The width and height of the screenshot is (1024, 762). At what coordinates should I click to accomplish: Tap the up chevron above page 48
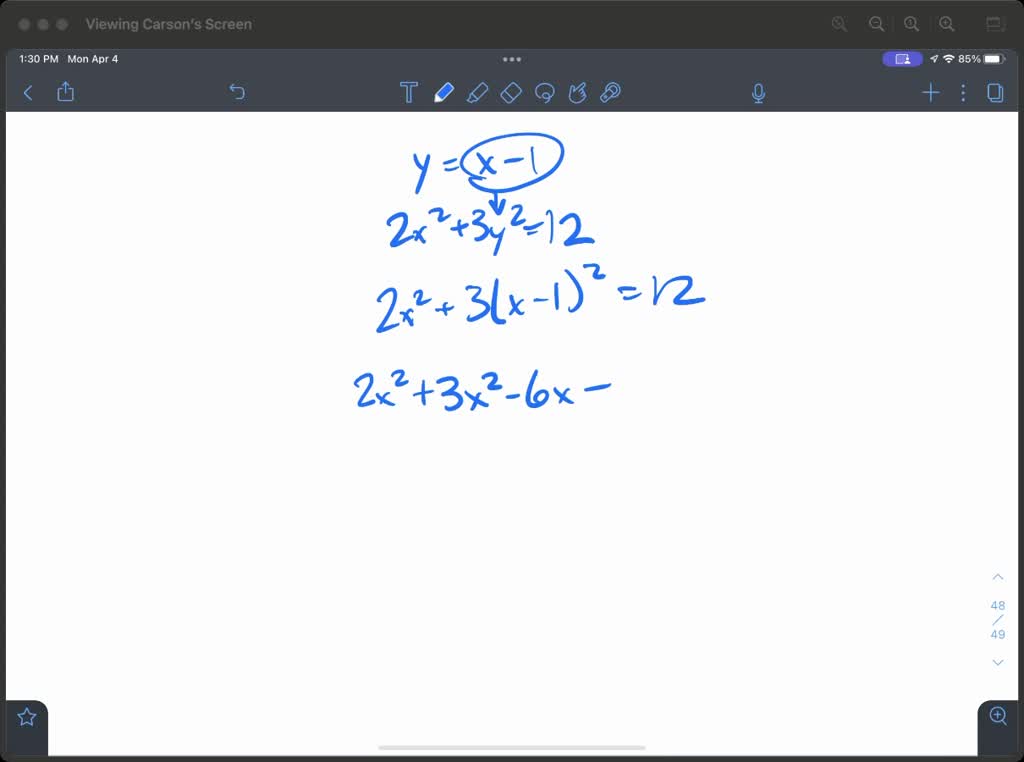click(x=997, y=576)
